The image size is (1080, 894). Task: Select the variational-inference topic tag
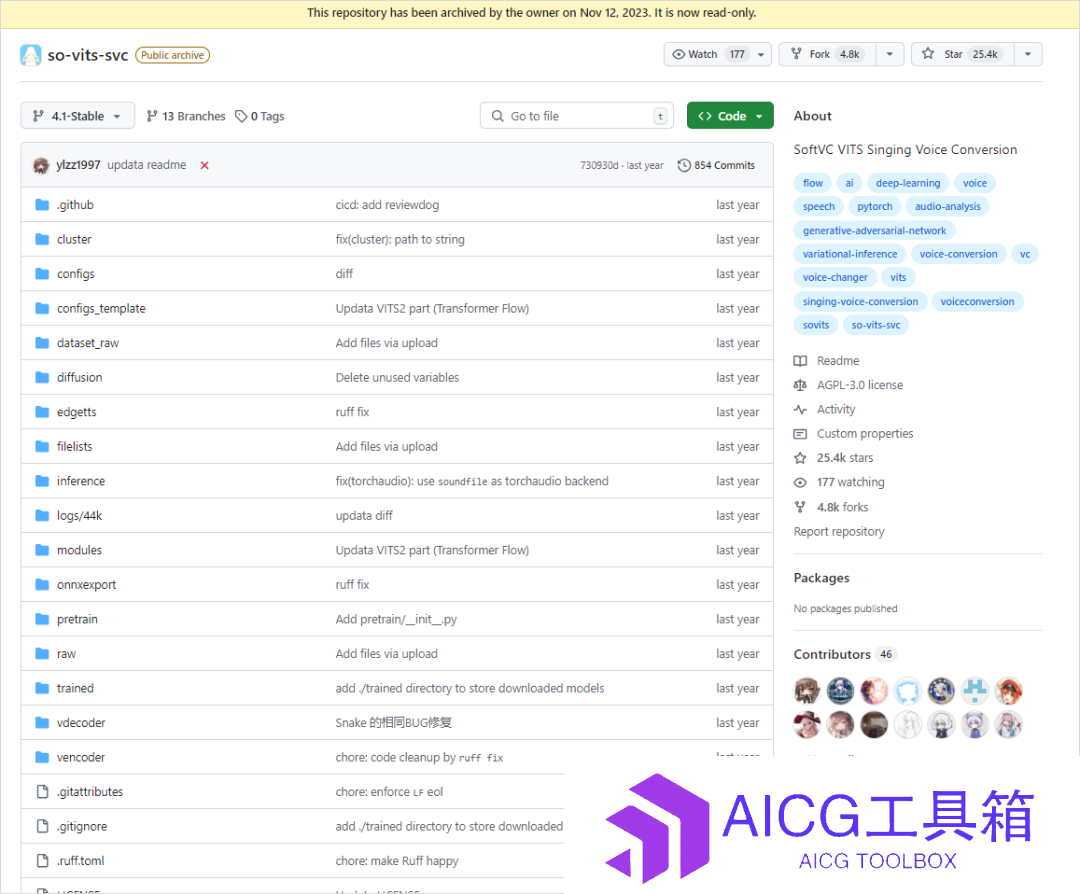point(850,254)
